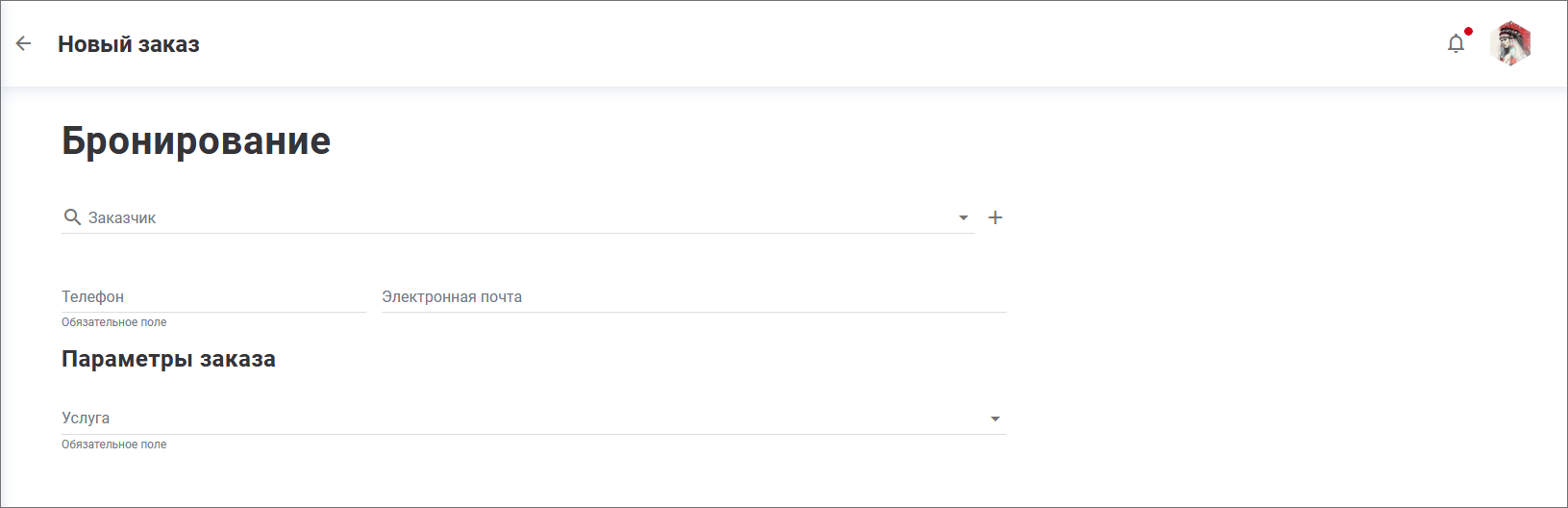Click the red notification badge dot
This screenshot has height=508, width=1568.
click(x=1468, y=32)
